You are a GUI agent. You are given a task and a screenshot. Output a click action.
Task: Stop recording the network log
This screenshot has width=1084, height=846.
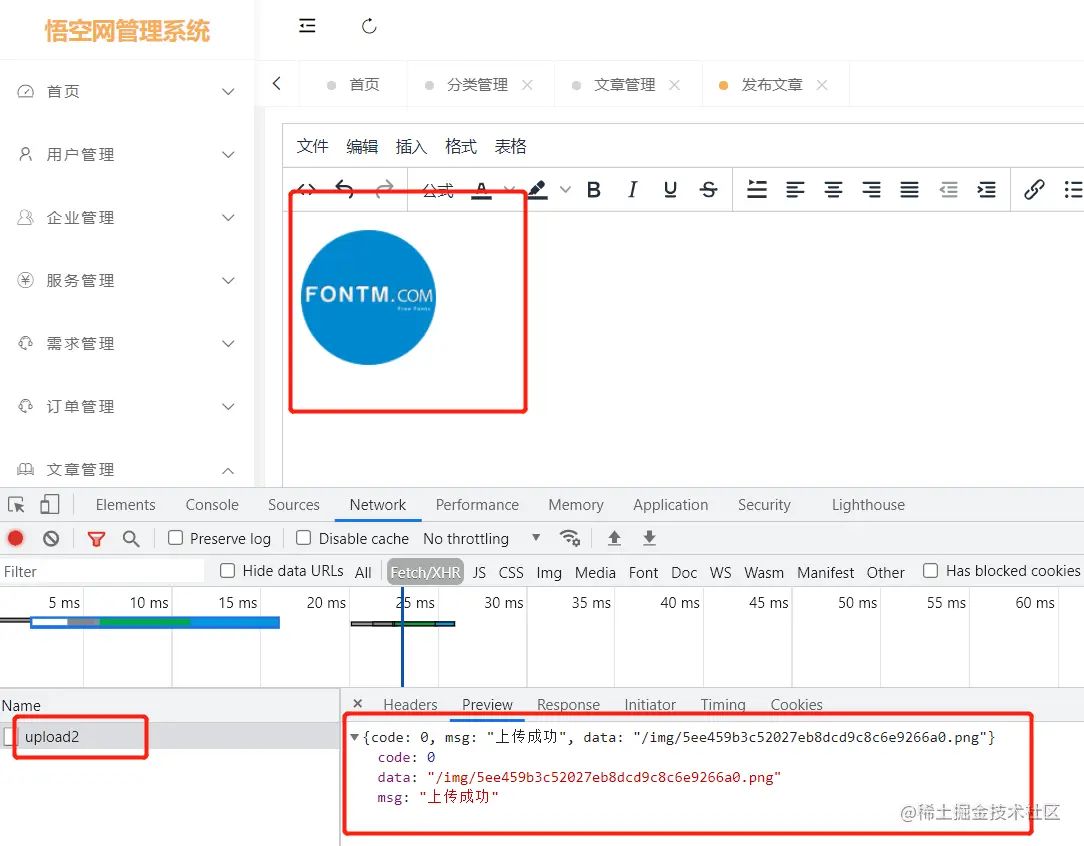(16, 538)
